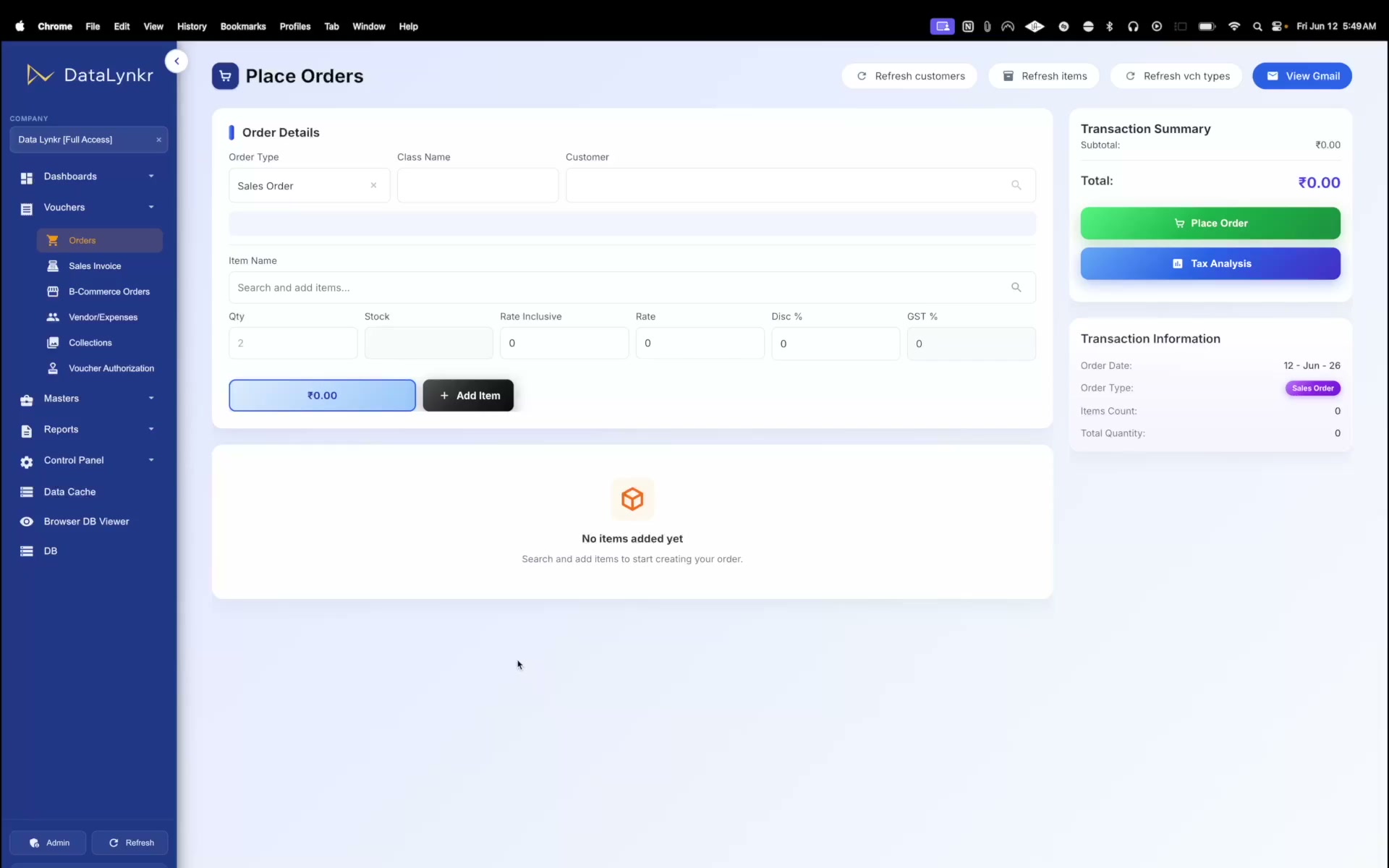
Task: Focus the Item Name search field
Action: 632,287
